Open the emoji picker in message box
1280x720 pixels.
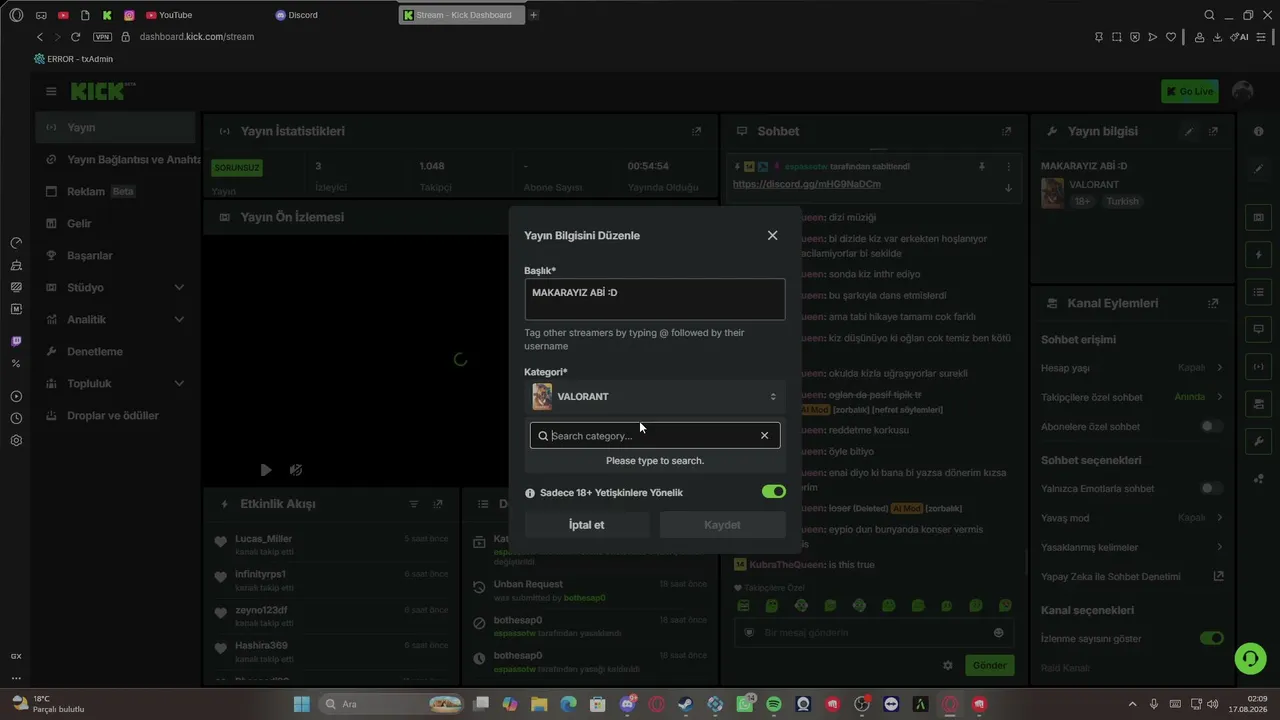pyautogui.click(x=998, y=632)
